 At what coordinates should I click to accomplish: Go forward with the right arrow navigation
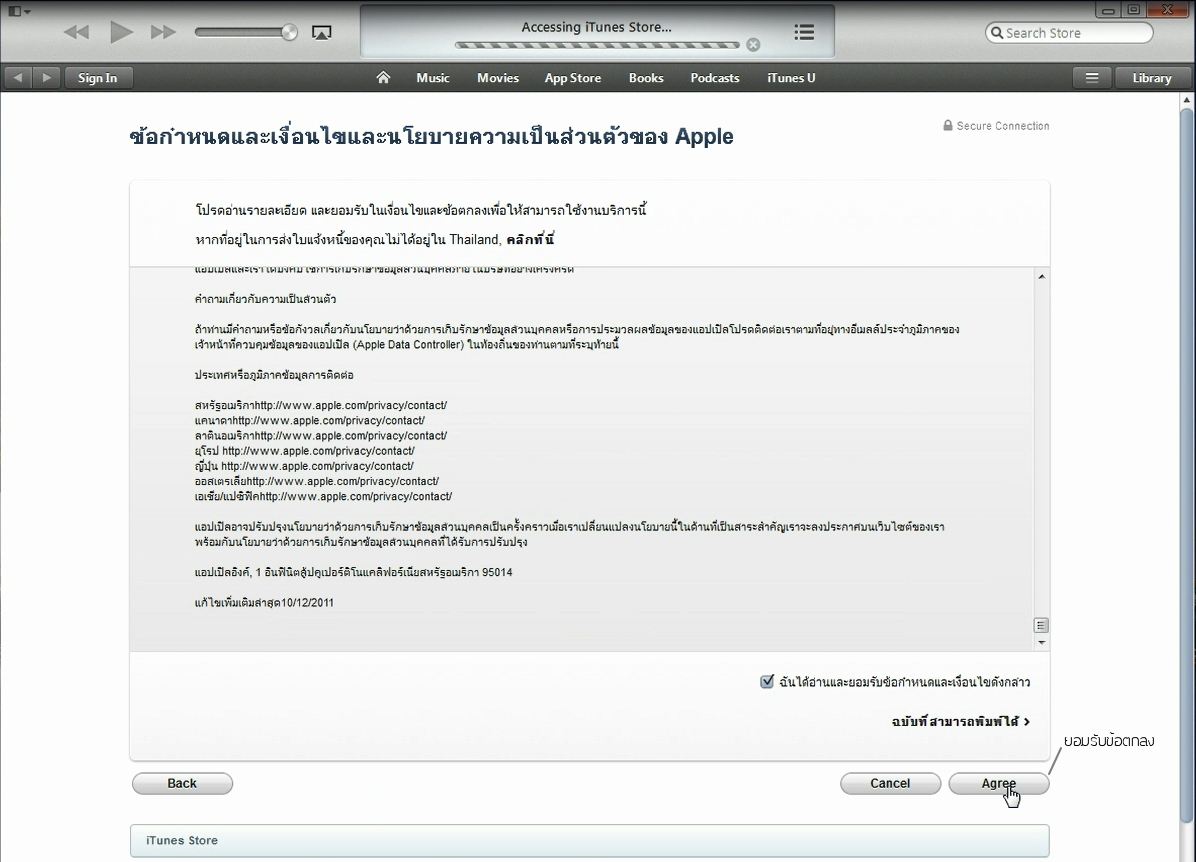46,78
